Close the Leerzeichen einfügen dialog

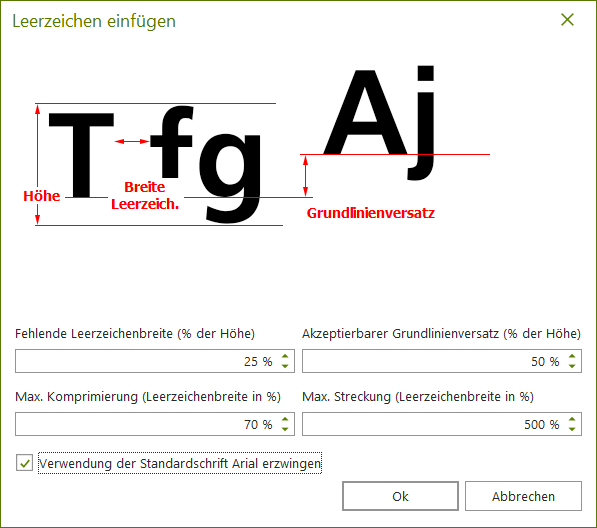tap(567, 19)
